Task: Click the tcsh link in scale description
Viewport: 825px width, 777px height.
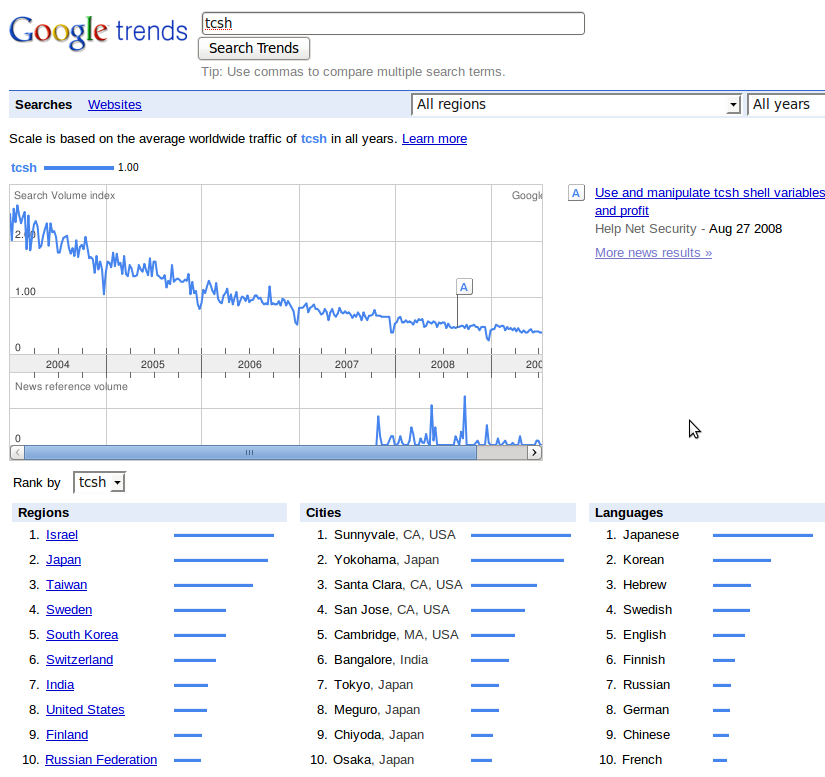Action: (314, 139)
